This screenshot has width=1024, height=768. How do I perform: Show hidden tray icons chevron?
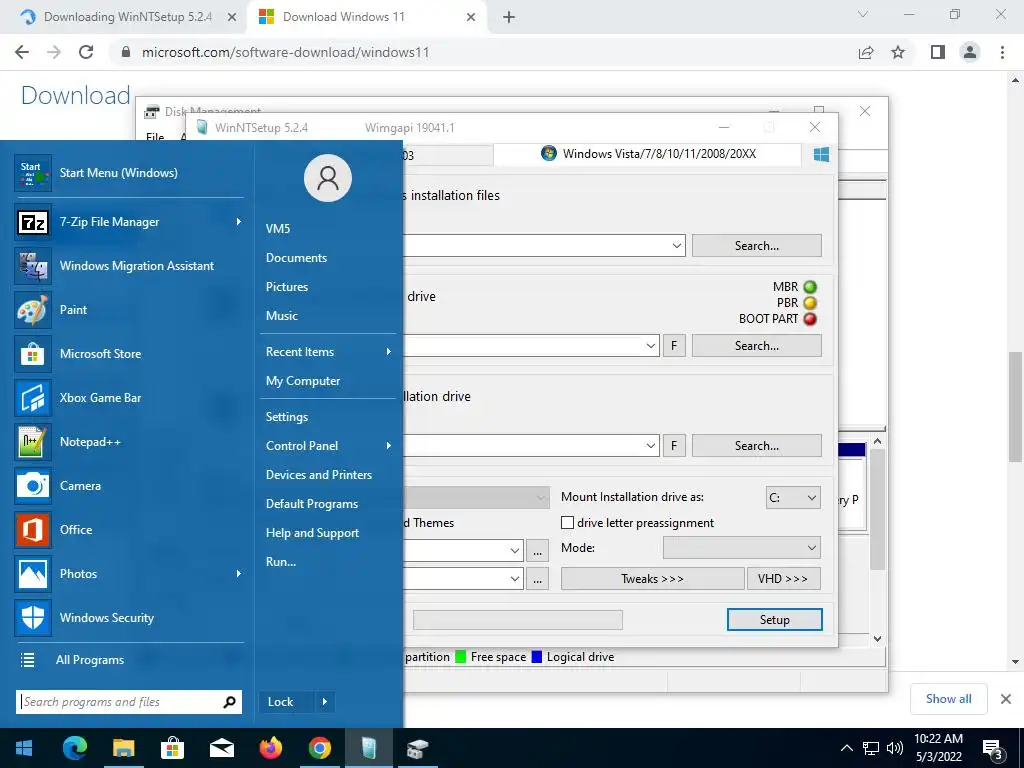tap(846, 748)
